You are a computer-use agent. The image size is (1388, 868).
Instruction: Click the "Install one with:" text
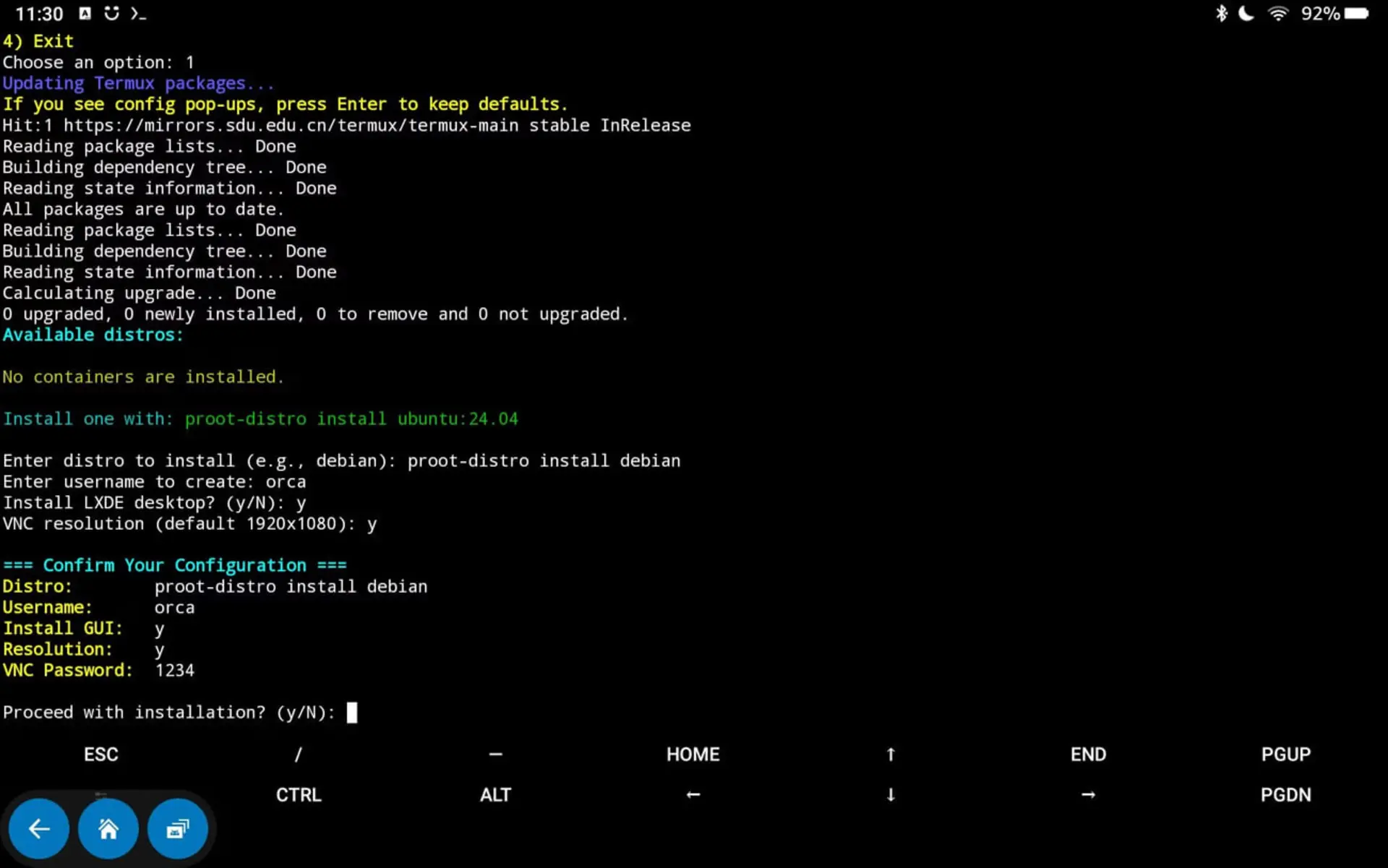click(88, 419)
